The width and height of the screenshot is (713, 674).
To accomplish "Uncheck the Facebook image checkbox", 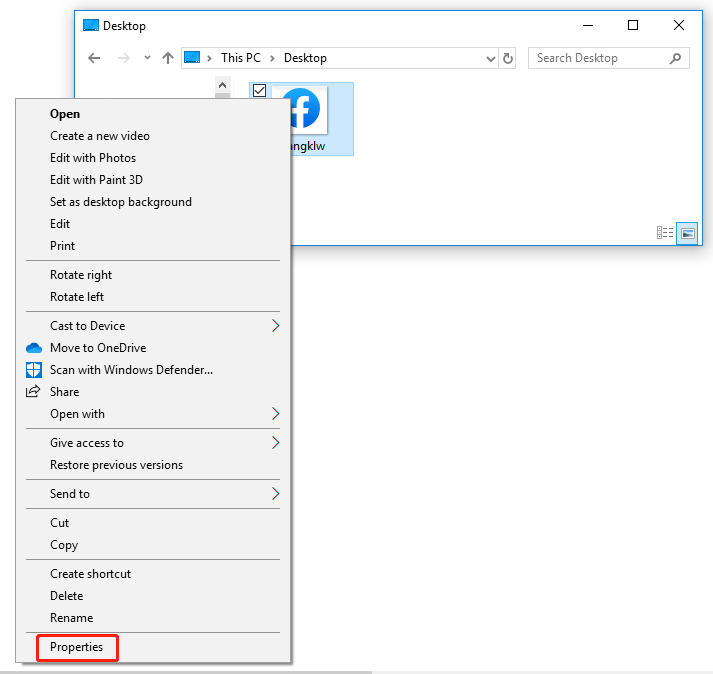I will pos(260,91).
